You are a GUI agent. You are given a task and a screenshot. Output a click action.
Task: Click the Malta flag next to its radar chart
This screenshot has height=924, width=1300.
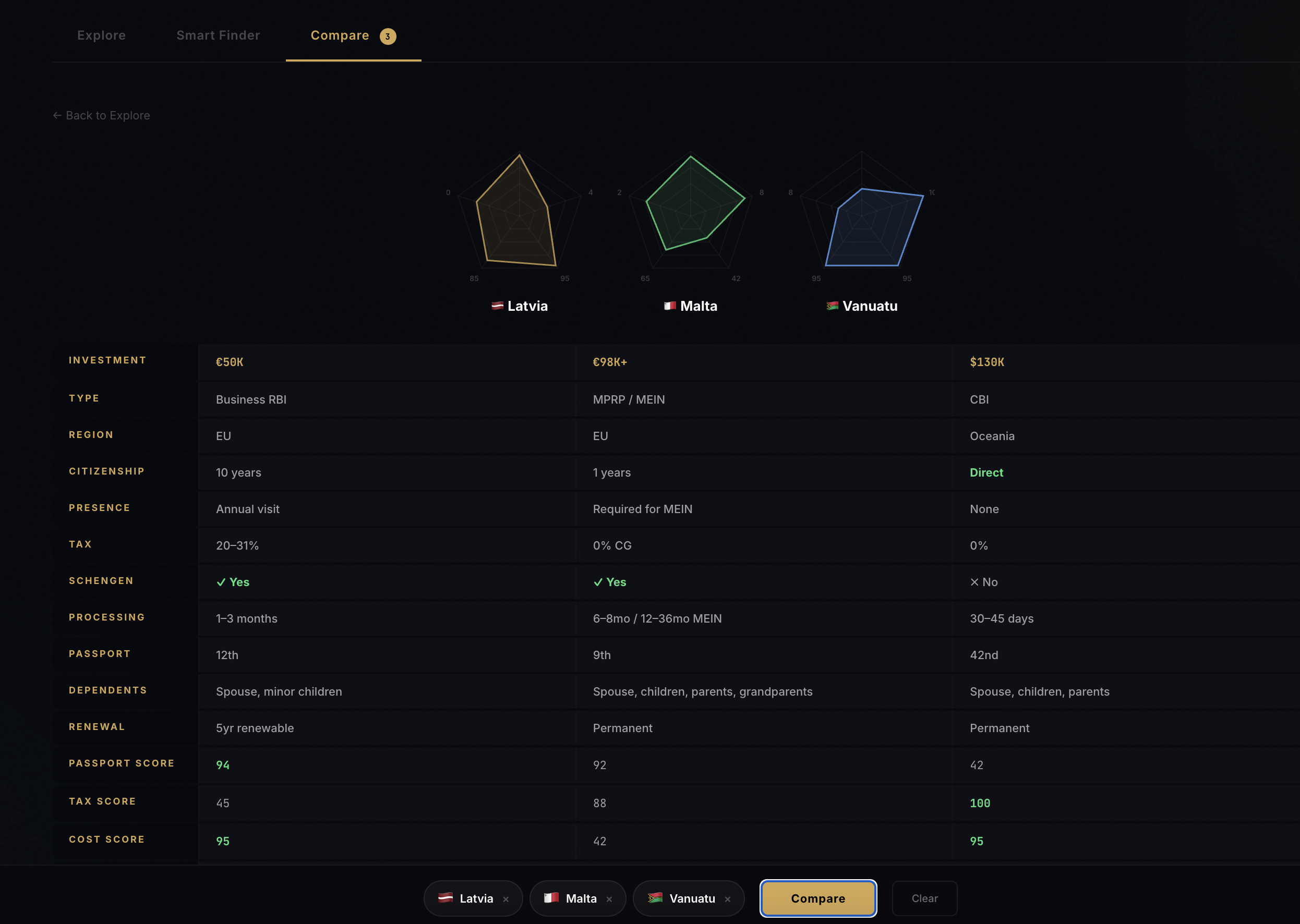(669, 305)
